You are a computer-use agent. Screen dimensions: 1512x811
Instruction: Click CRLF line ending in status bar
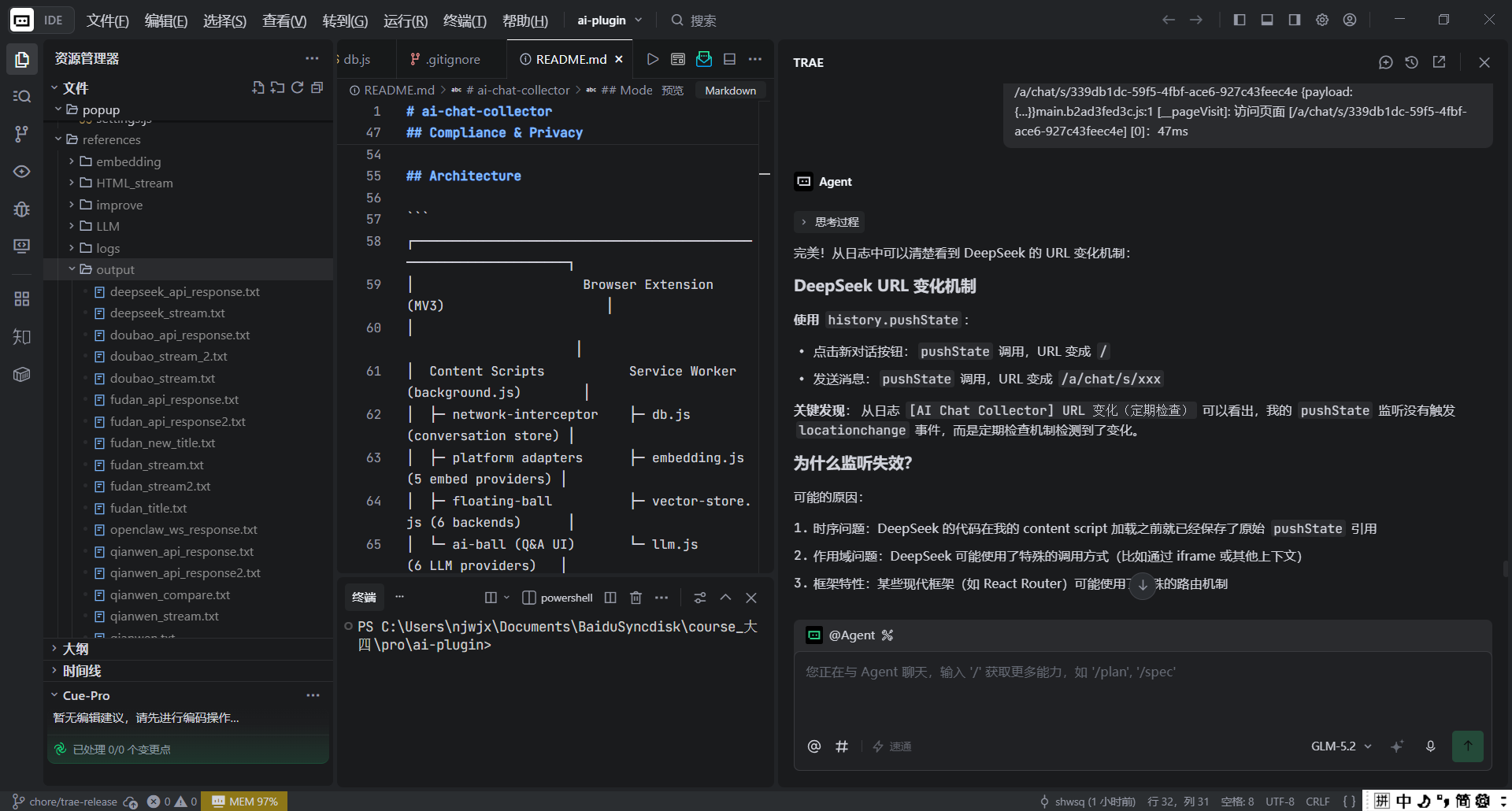(x=1317, y=802)
